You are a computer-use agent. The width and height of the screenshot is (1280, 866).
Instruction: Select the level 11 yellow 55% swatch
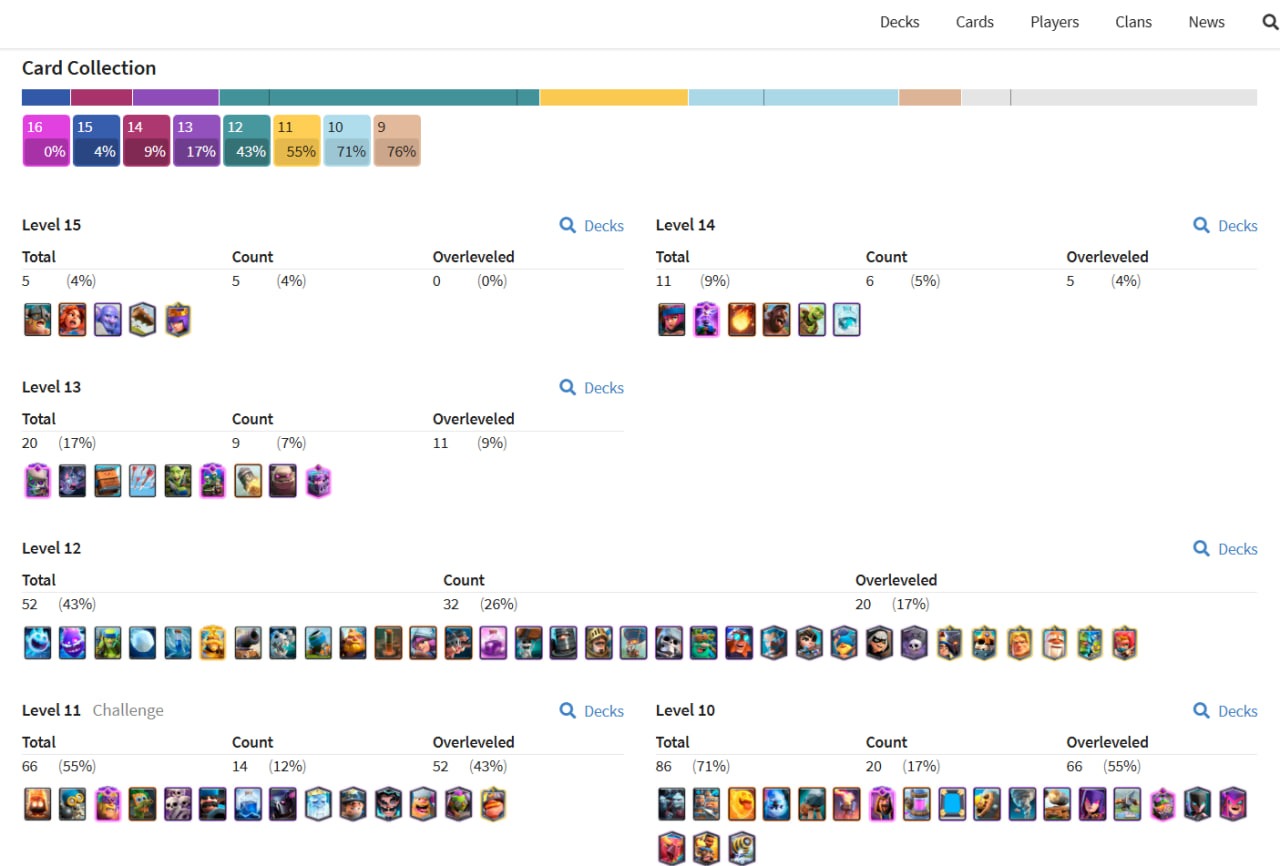[297, 140]
